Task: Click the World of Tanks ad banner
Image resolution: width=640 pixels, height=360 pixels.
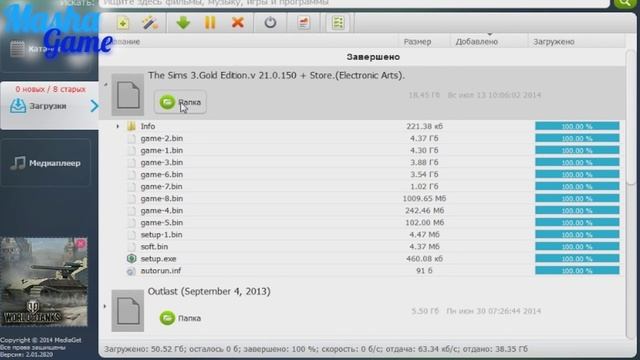Action: [x=44, y=282]
